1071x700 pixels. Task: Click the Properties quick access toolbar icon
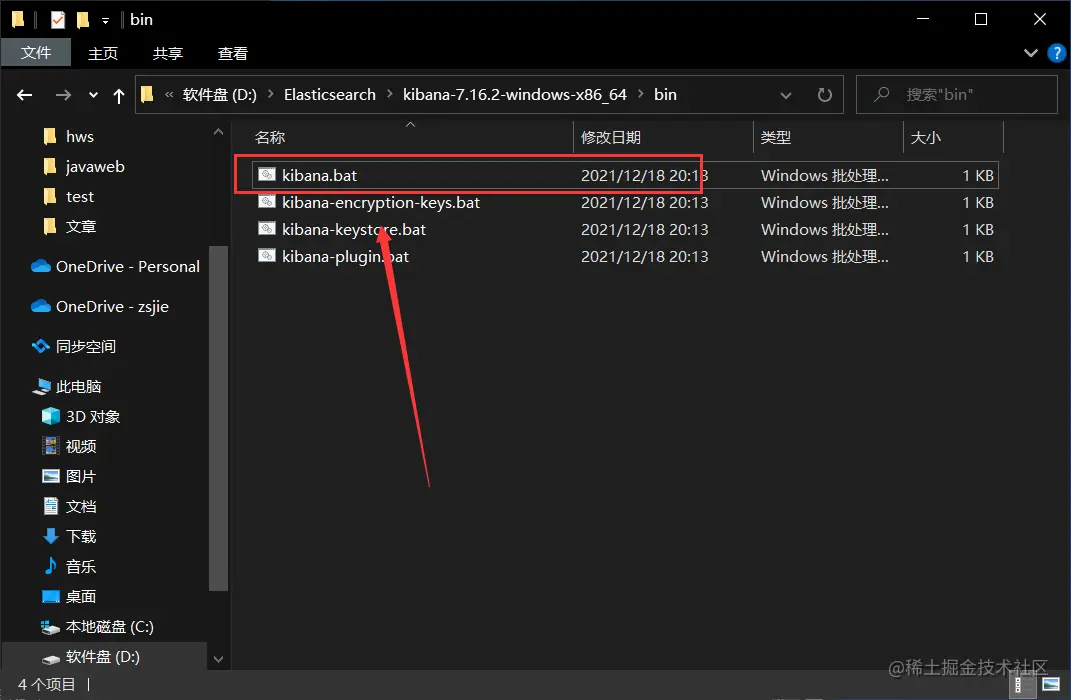58,20
